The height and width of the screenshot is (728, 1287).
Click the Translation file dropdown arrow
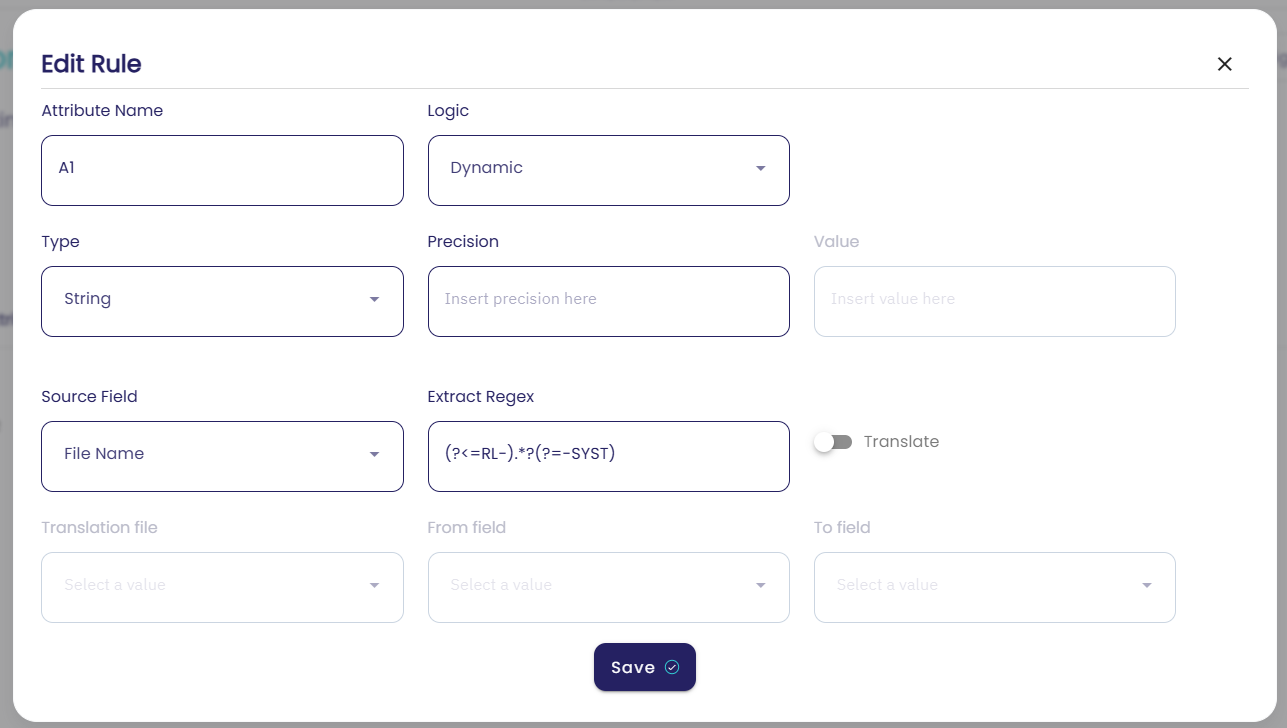tap(374, 586)
